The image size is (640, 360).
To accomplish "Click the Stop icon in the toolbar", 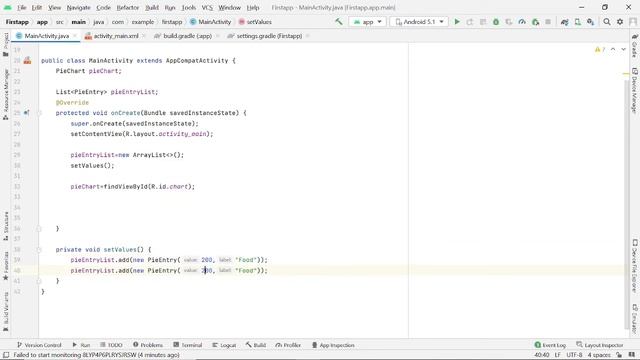I will (548, 22).
